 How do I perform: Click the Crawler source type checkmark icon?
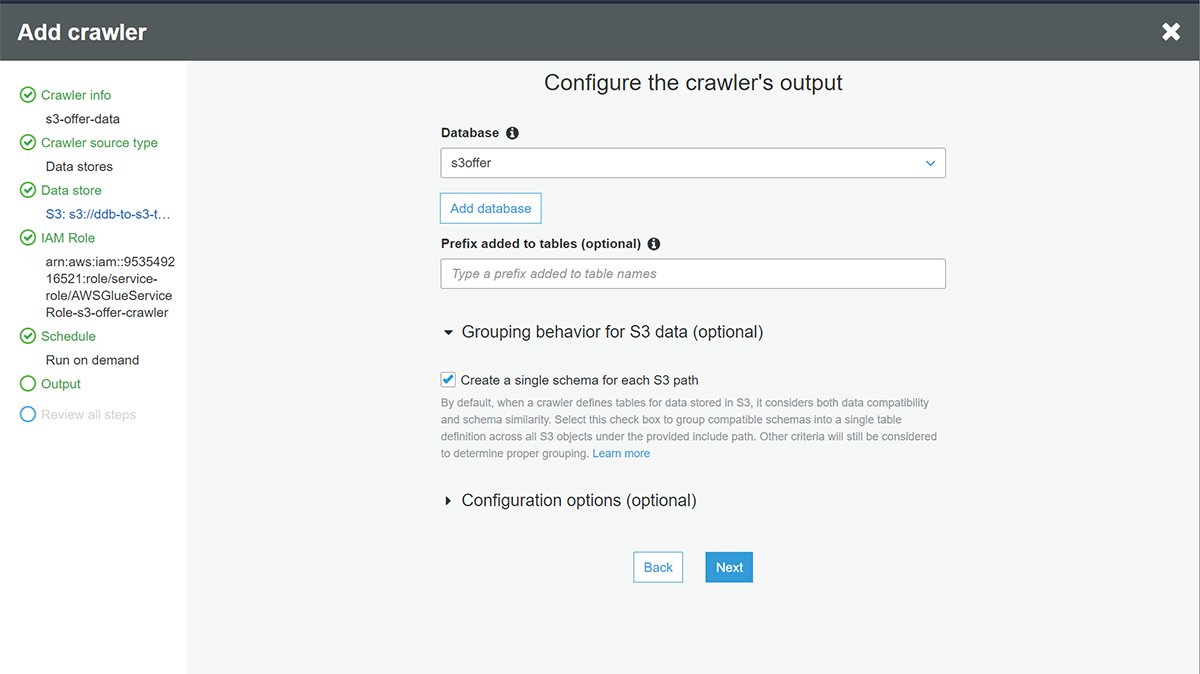(x=28, y=143)
